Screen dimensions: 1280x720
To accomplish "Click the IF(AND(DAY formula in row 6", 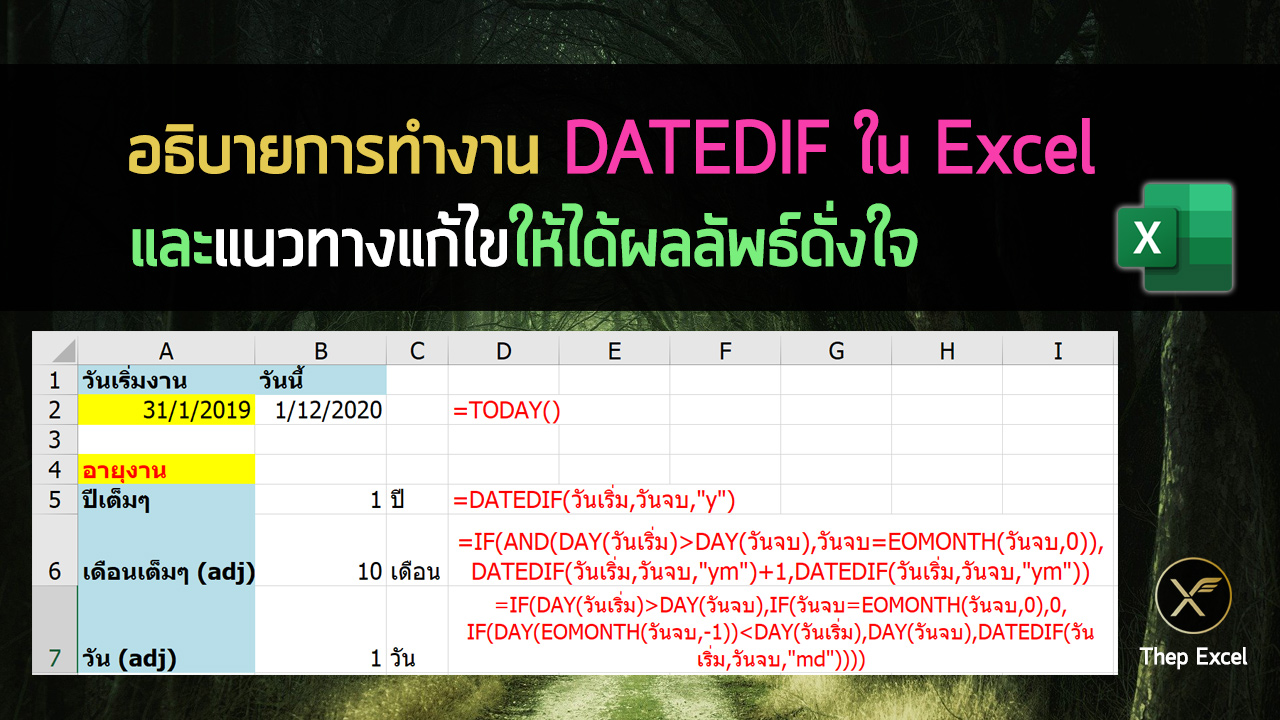I will click(781, 557).
